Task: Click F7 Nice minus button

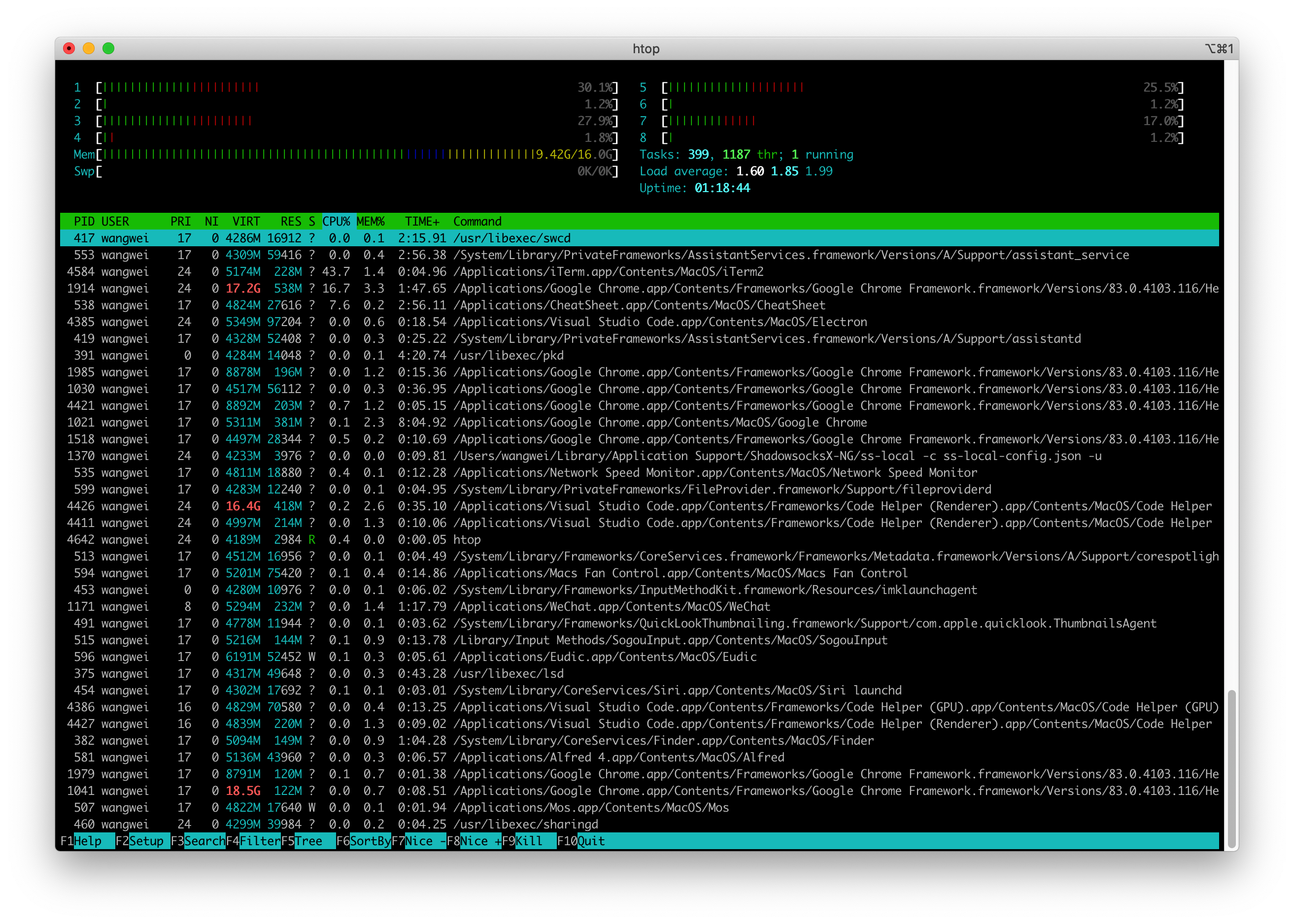Action: [419, 840]
